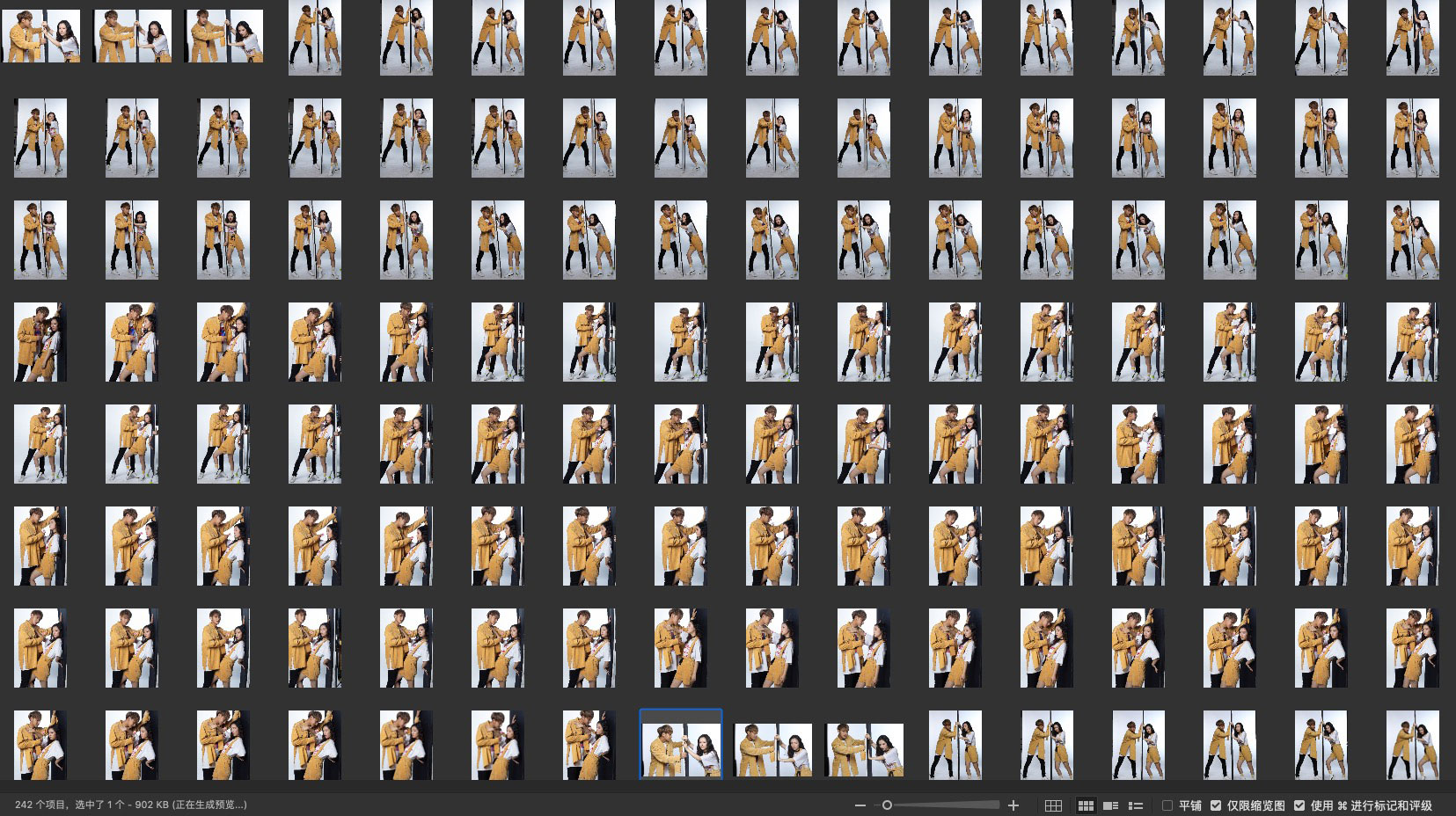Switch to the list view icon
The height and width of the screenshot is (816, 1456).
(1136, 805)
